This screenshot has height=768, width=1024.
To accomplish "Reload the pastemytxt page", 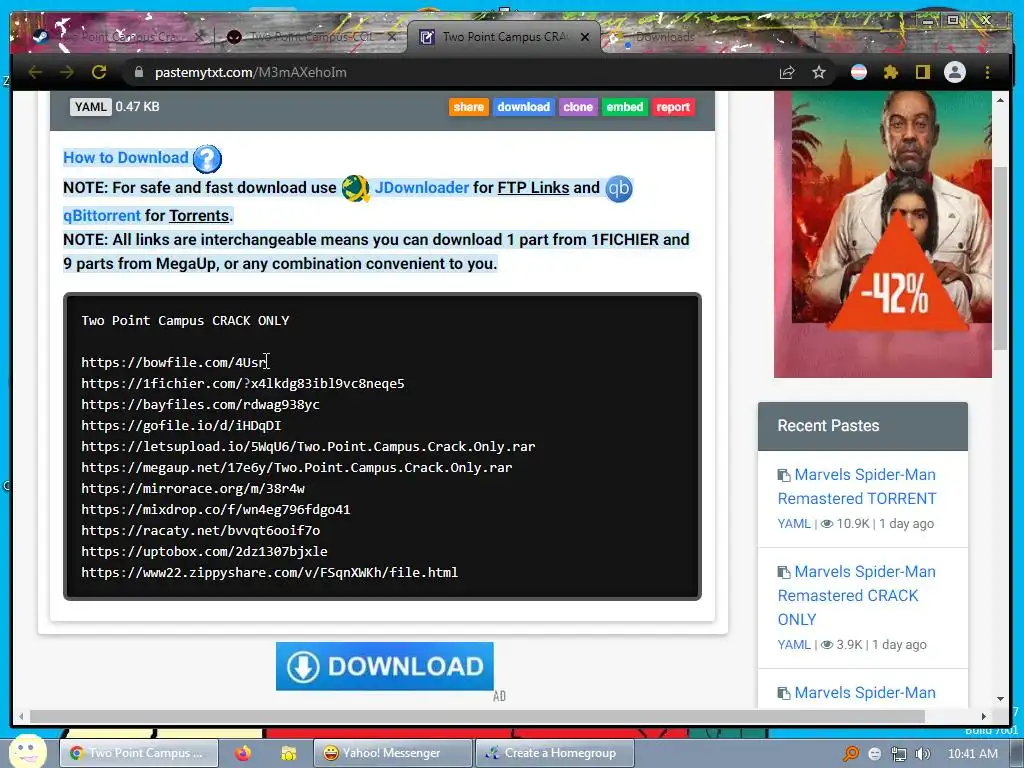I will pyautogui.click(x=99, y=72).
